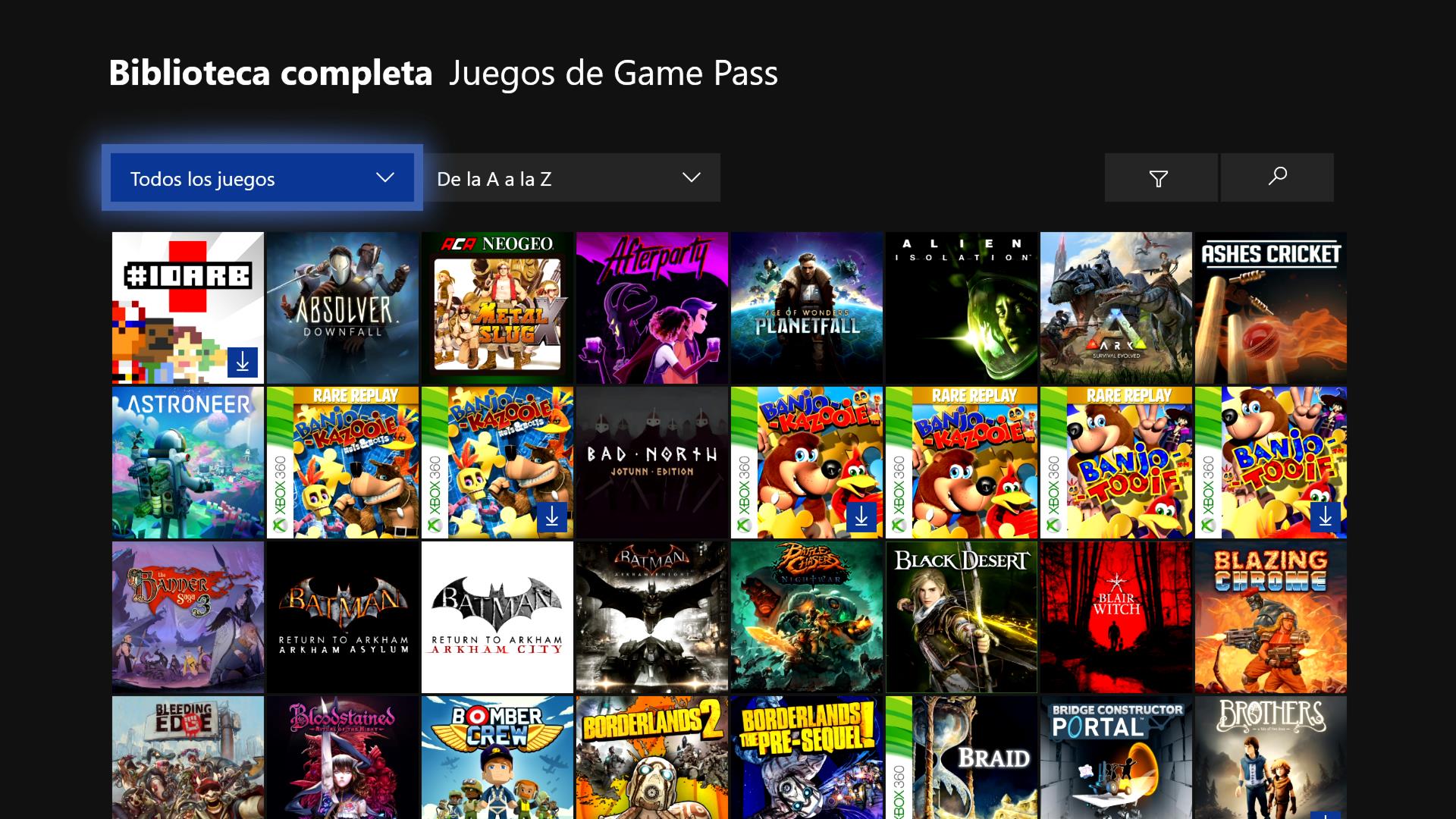Click download icon on Banjo-Kazooie Xbox 360 tile
1456x819 pixels.
(x=861, y=518)
